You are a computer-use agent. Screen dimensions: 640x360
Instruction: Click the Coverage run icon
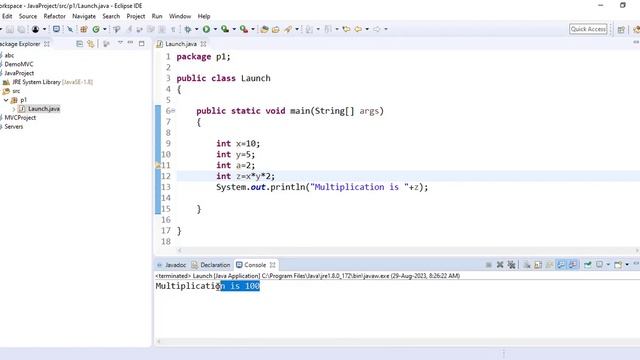tap(225, 29)
